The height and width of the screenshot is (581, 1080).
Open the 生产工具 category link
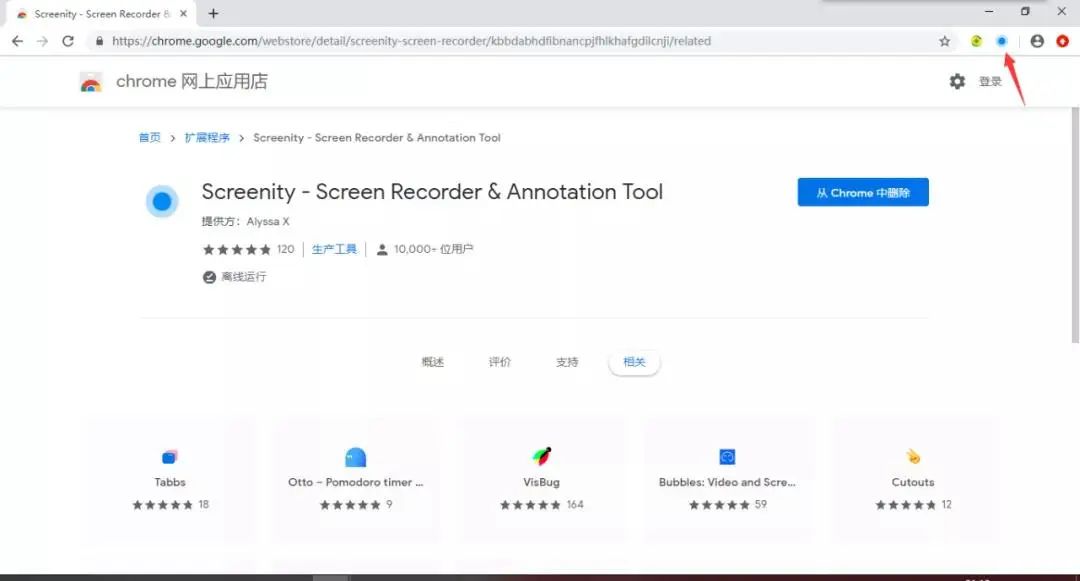[334, 249]
